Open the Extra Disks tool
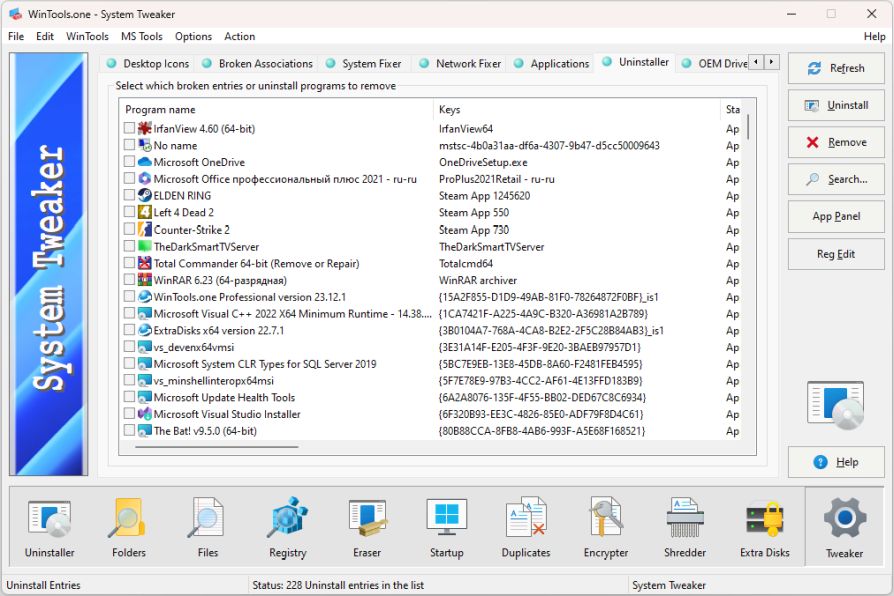The width and height of the screenshot is (894, 596). click(765, 528)
